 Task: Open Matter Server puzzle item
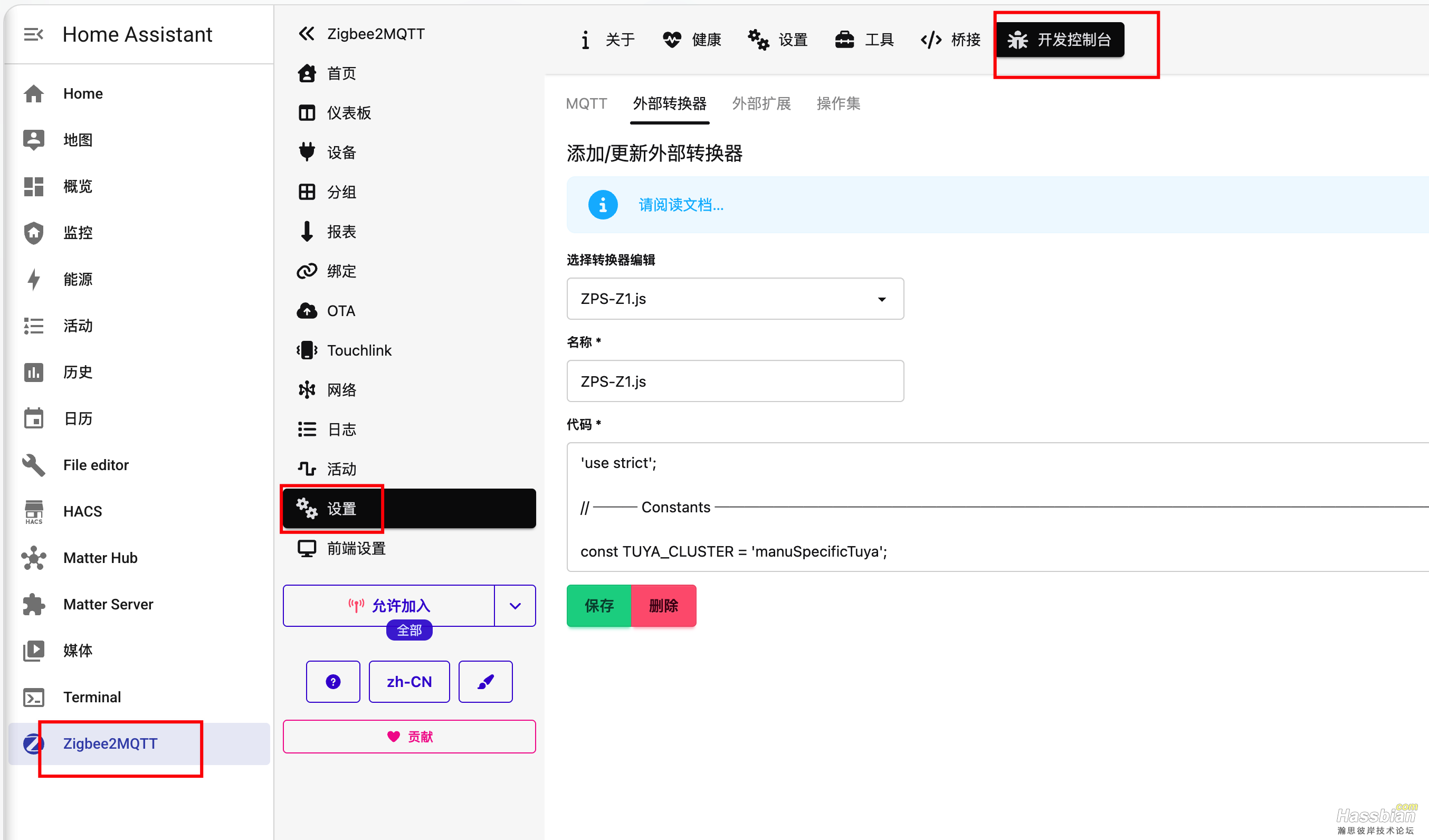click(139, 605)
